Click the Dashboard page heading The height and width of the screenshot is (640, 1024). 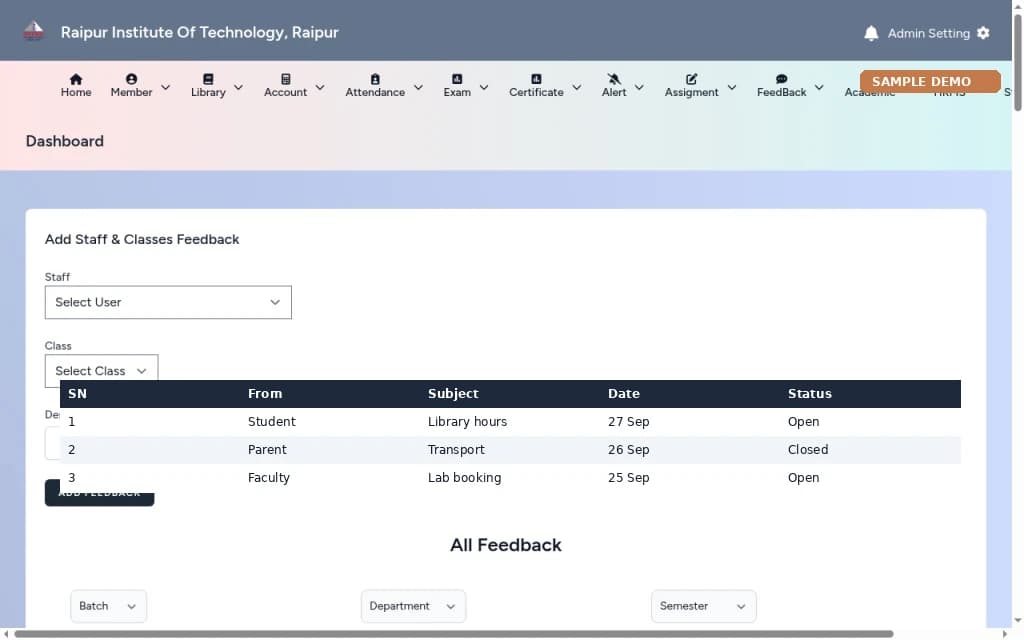[65, 141]
